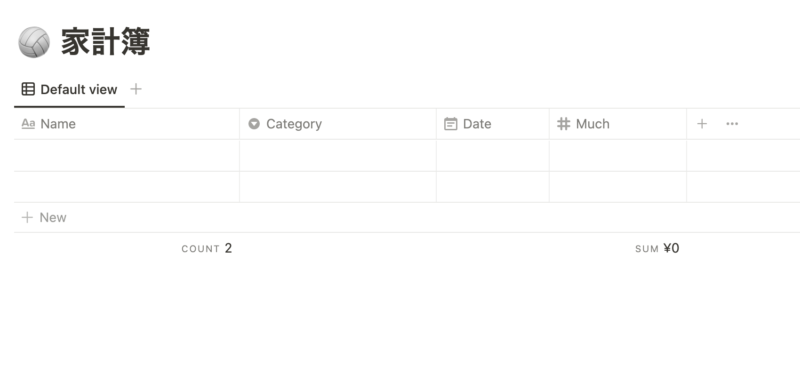Screen dimensions: 800x381
Task: Click first row's Name cell
Action: (127, 156)
